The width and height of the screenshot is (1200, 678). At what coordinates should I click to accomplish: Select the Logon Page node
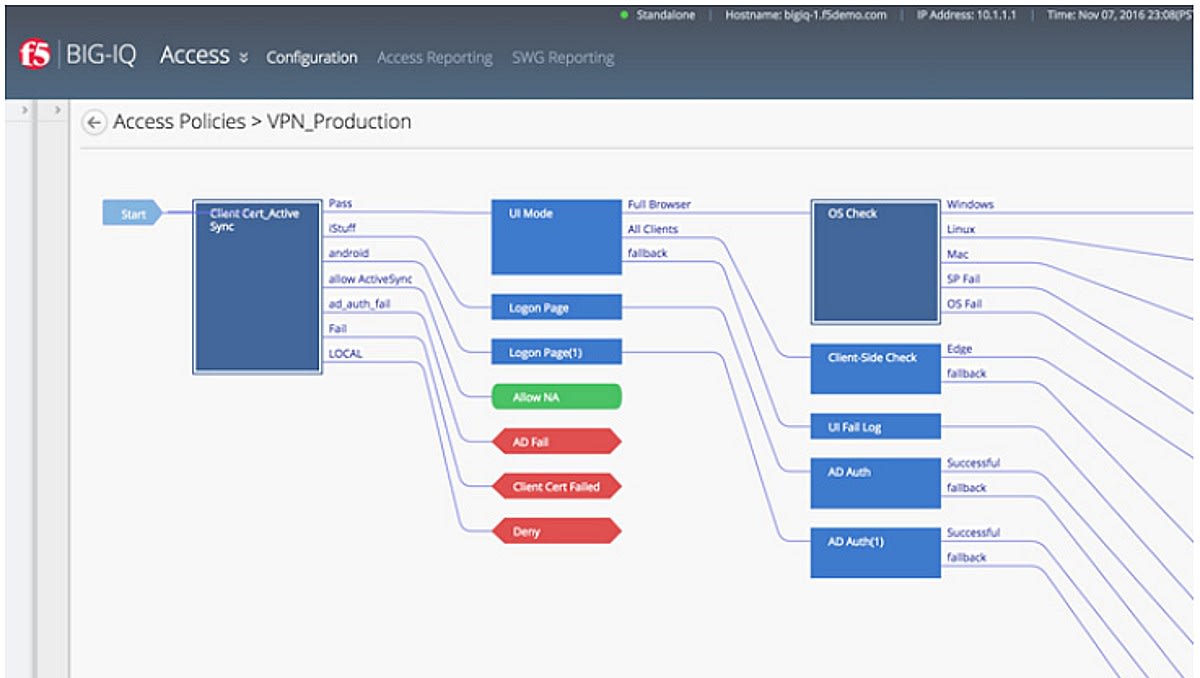tap(556, 308)
